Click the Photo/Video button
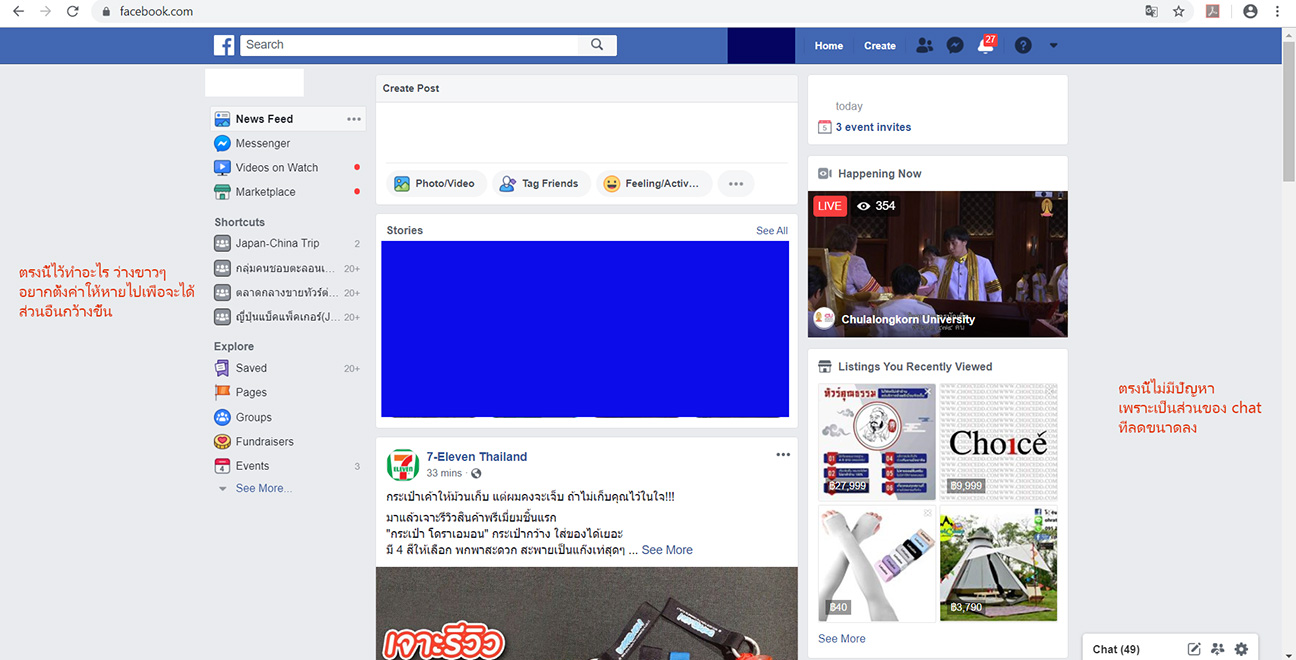The height and width of the screenshot is (660, 1296). point(436,184)
